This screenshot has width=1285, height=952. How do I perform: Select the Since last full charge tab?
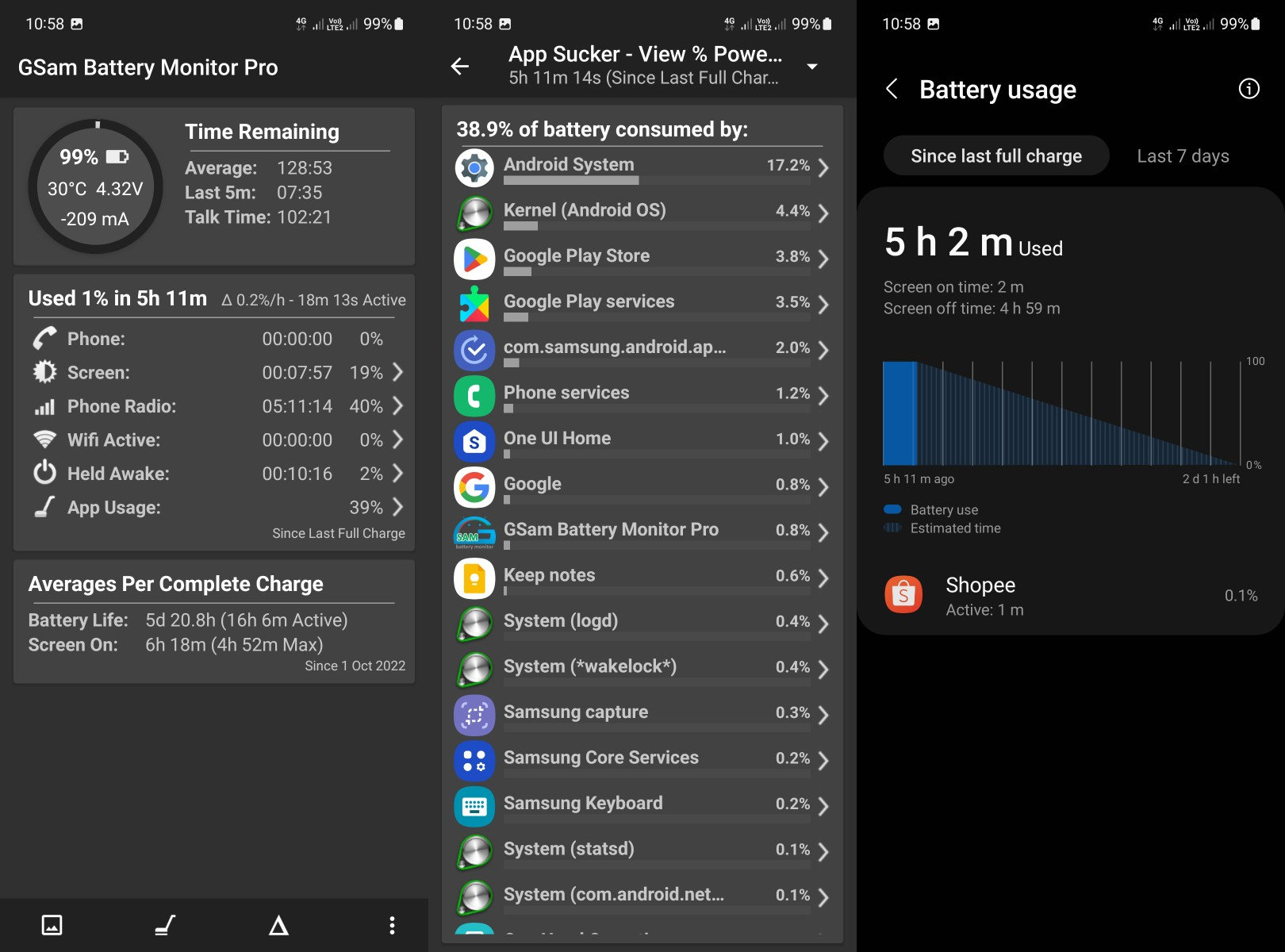pyautogui.click(x=996, y=155)
